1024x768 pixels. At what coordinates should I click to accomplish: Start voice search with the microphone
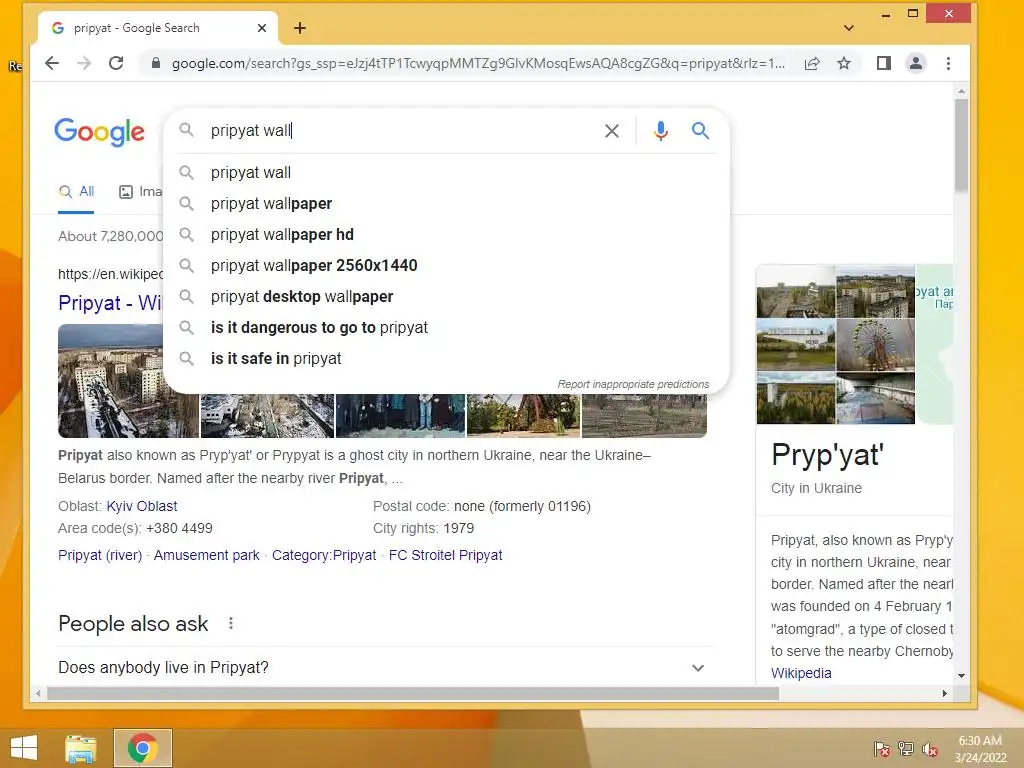tap(661, 131)
